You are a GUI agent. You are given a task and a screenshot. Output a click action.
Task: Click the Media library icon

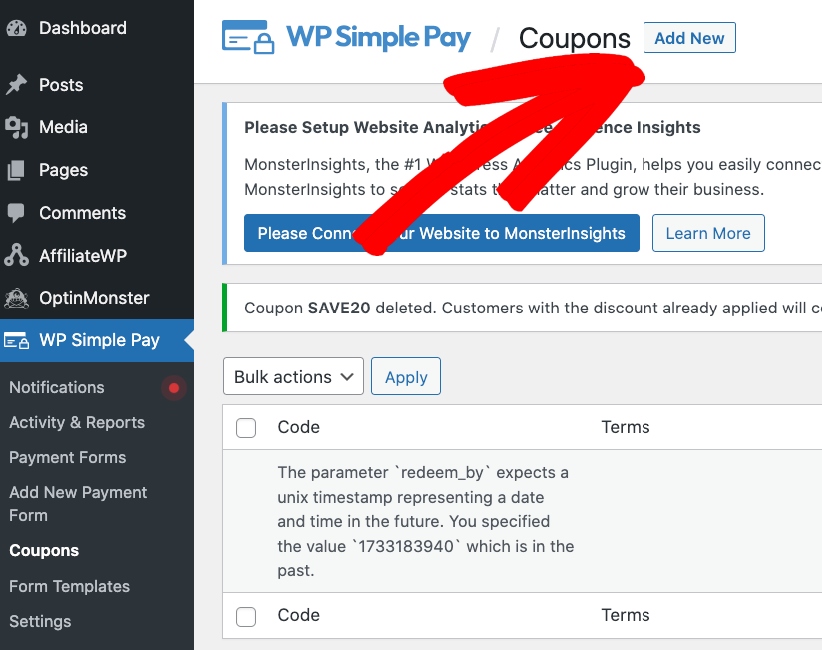coord(16,128)
